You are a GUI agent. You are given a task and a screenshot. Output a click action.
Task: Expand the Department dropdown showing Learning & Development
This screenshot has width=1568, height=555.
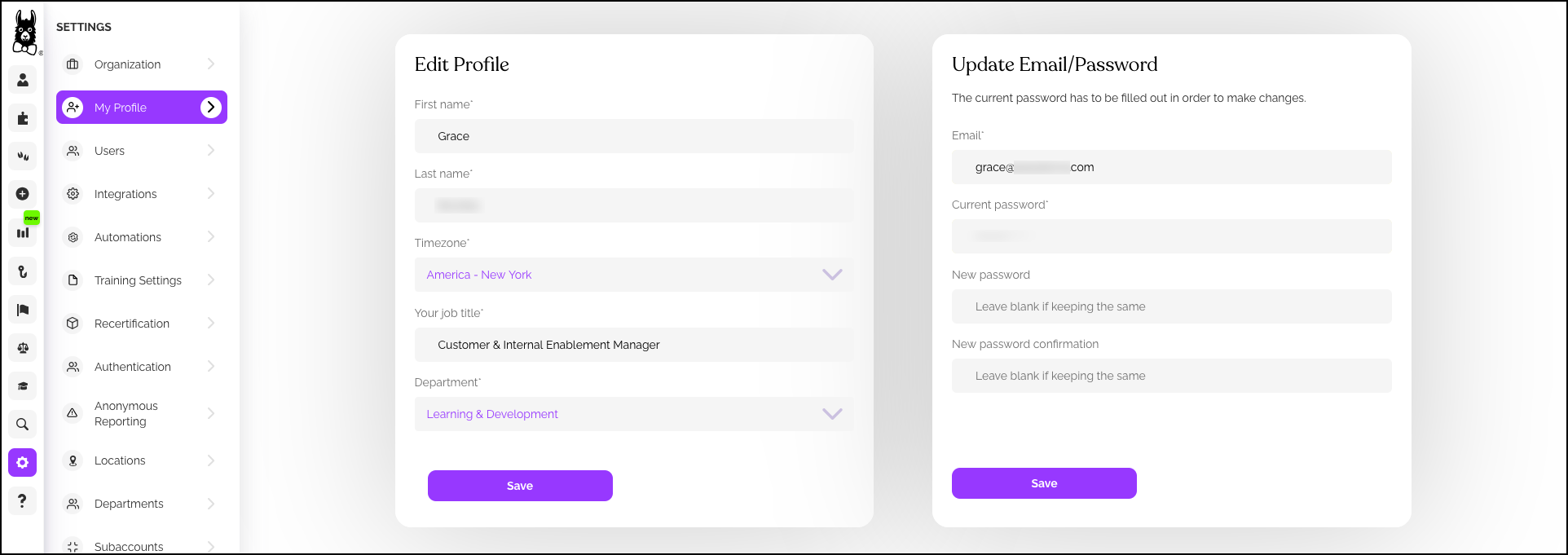click(x=634, y=414)
